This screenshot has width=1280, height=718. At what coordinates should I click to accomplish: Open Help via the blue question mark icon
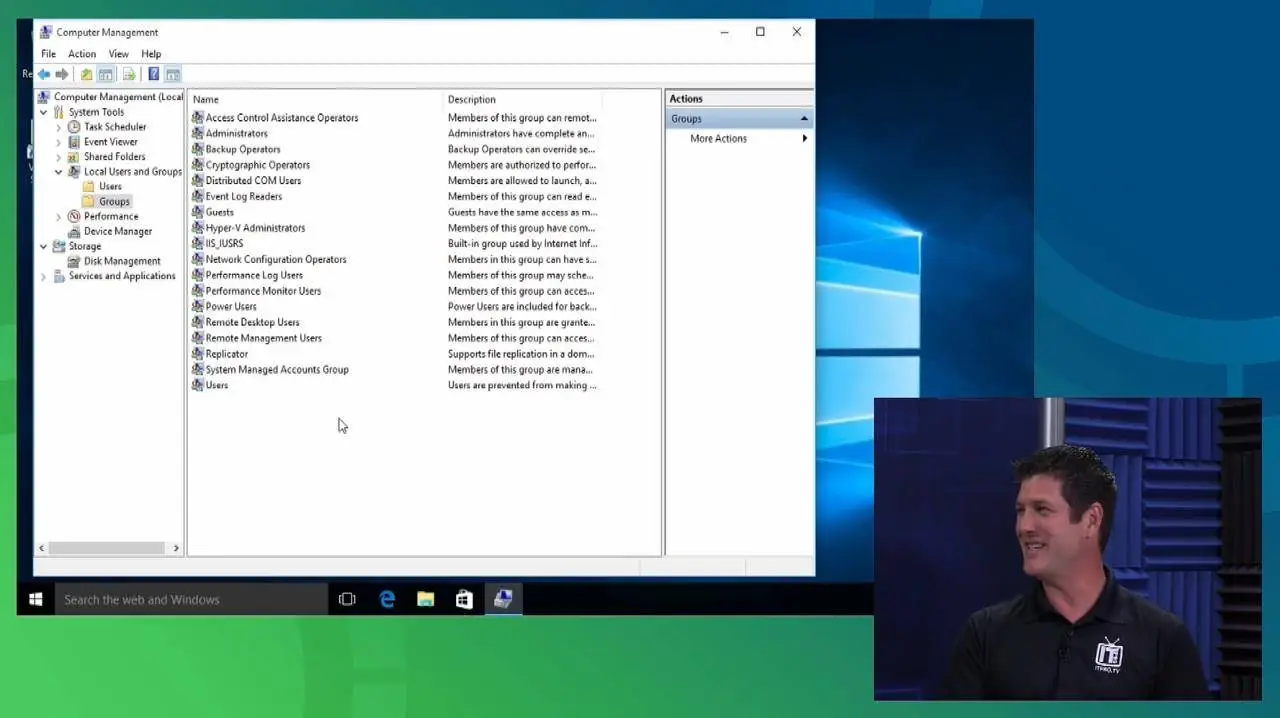pyautogui.click(x=153, y=74)
